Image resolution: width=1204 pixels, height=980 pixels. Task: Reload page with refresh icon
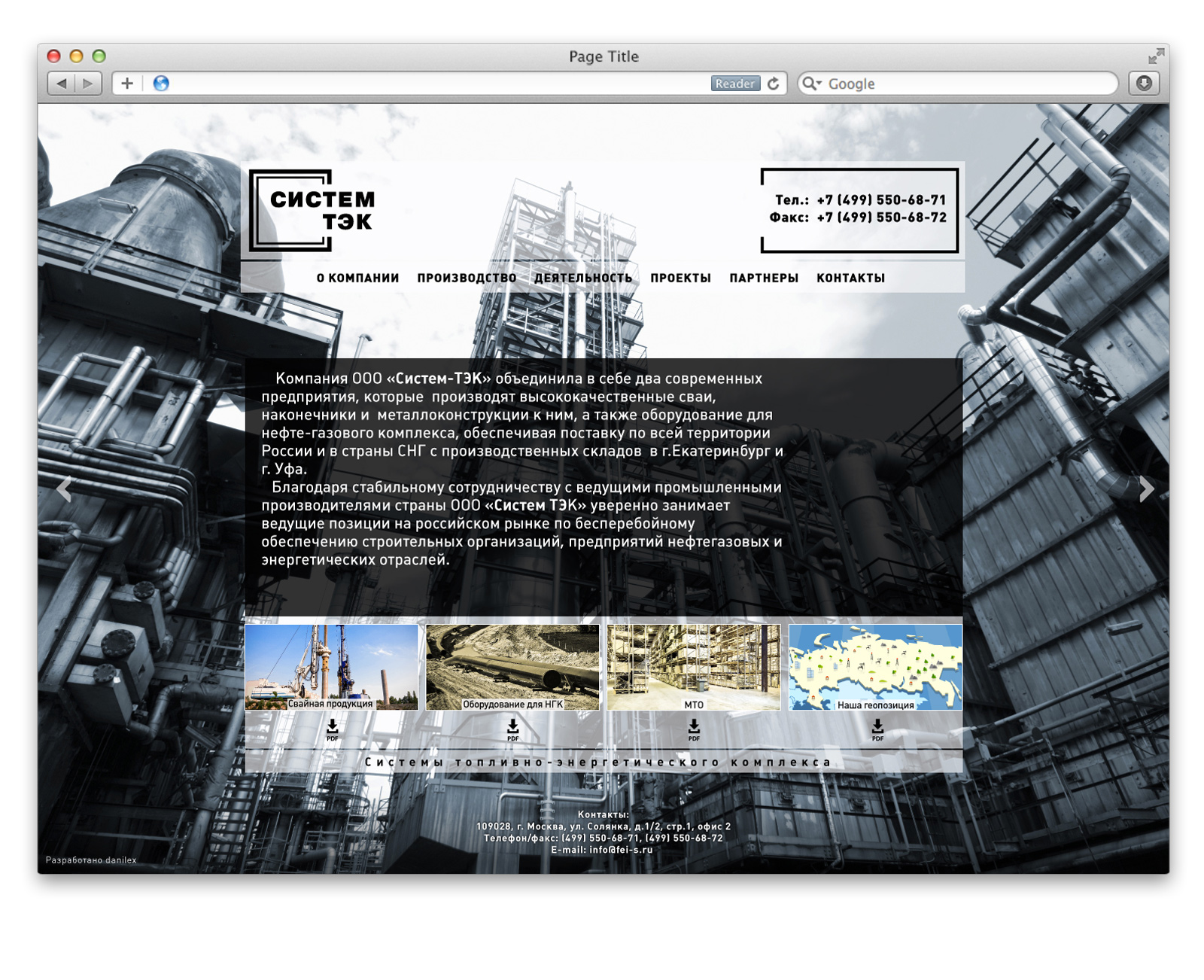pyautogui.click(x=774, y=84)
